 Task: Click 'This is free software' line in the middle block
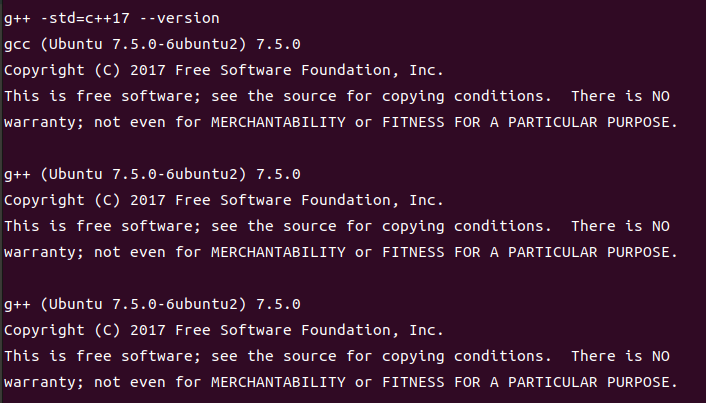(x=337, y=226)
